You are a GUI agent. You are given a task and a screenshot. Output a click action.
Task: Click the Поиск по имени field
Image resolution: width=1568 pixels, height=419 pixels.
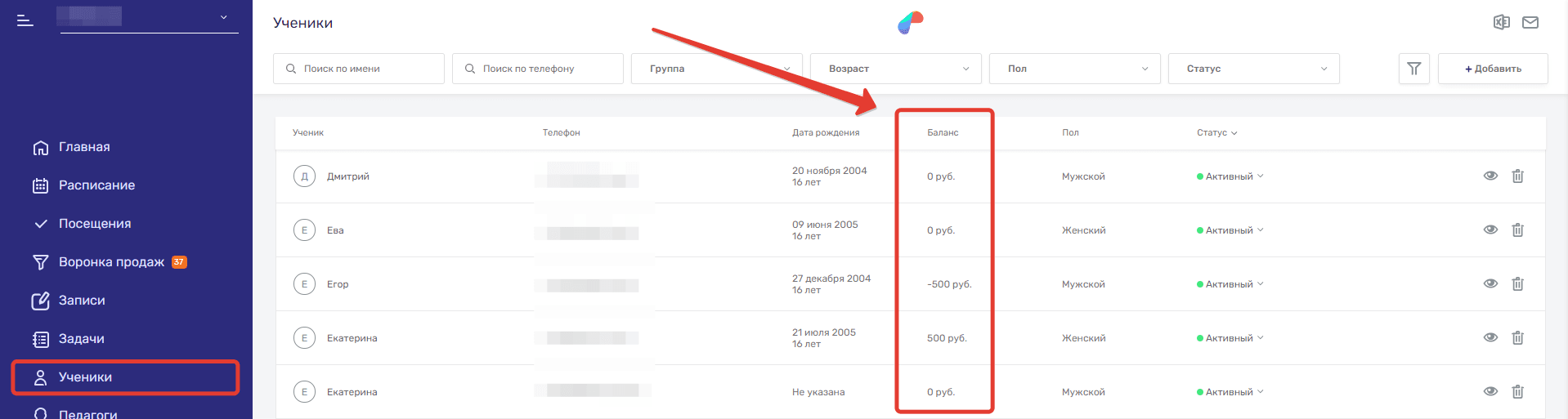click(359, 69)
